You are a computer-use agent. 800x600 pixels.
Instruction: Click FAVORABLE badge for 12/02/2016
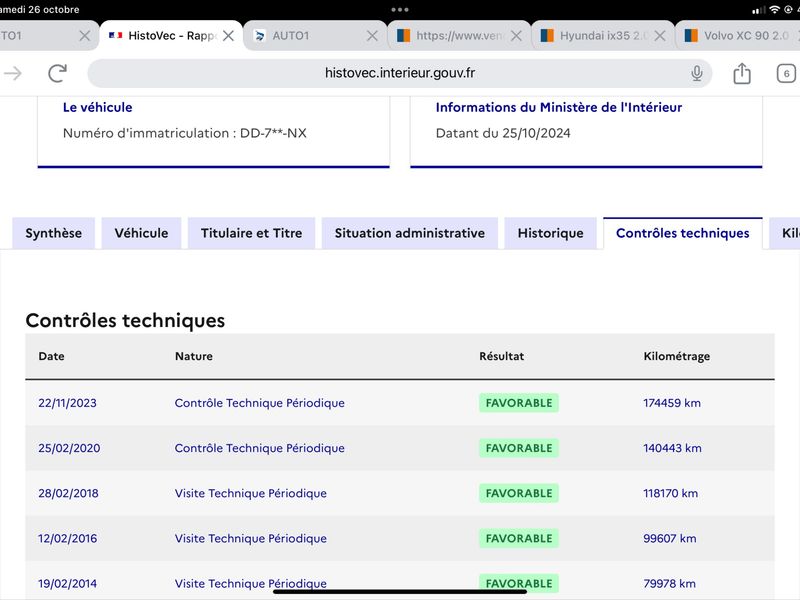pos(519,538)
